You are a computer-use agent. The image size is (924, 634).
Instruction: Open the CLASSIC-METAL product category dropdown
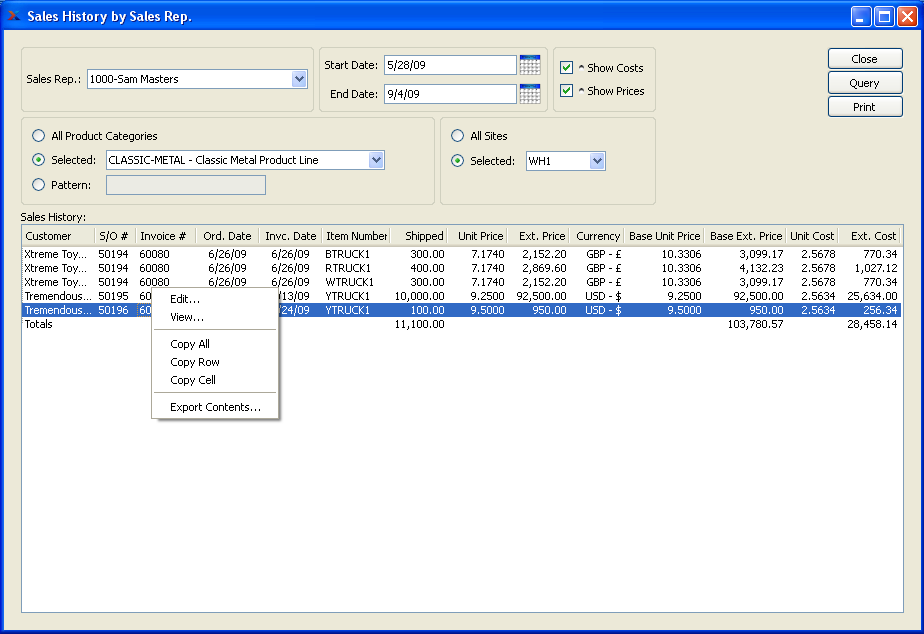pos(376,160)
